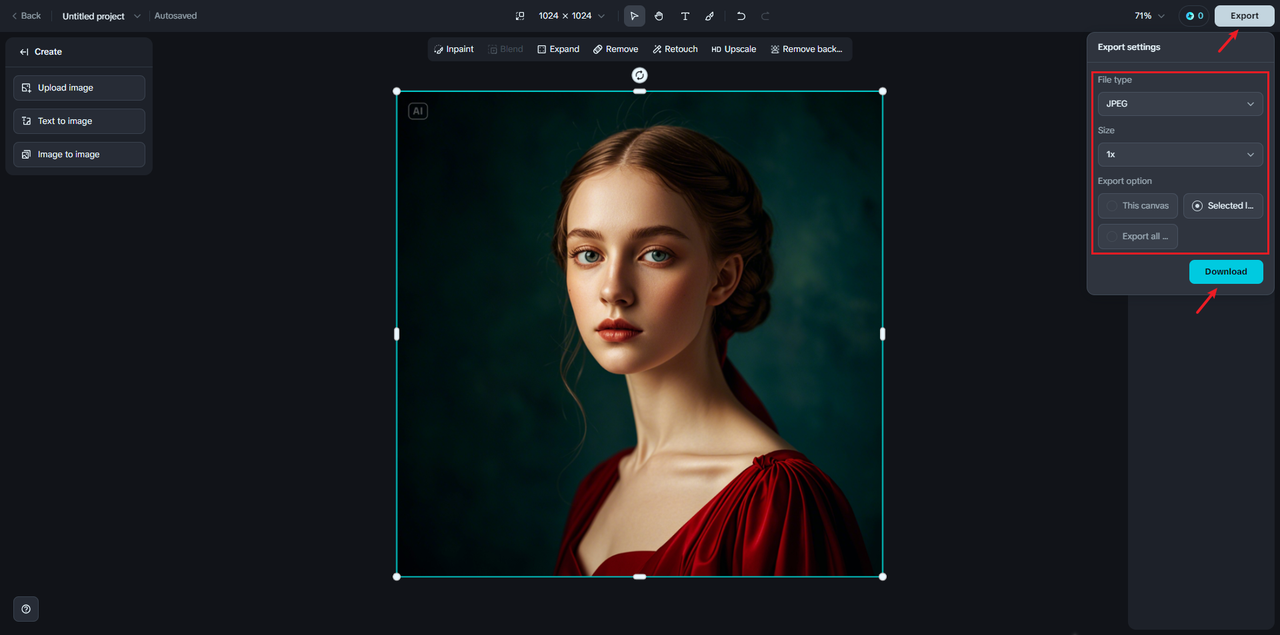Click Upload image button

click(79, 88)
